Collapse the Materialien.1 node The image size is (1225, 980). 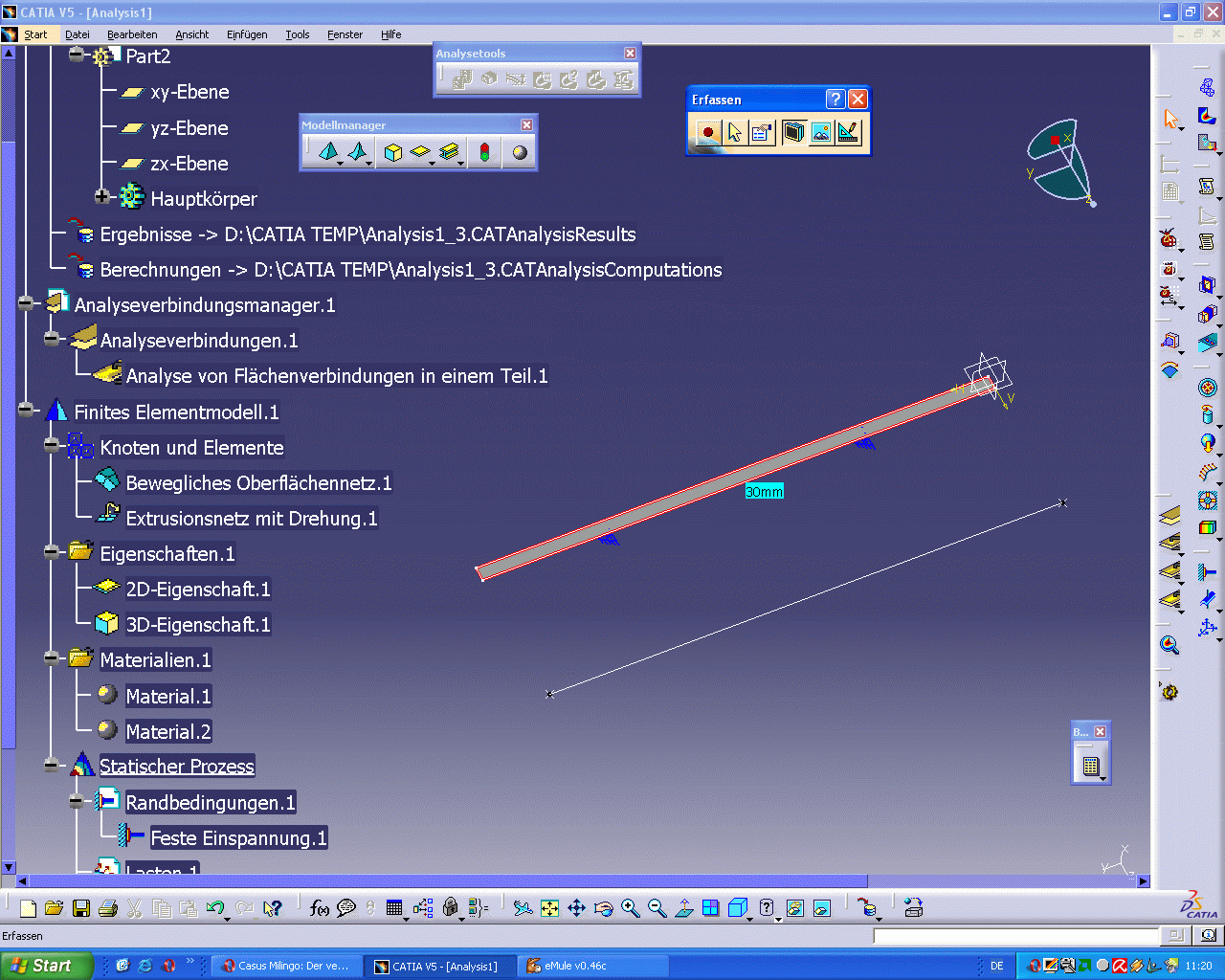coord(51,658)
